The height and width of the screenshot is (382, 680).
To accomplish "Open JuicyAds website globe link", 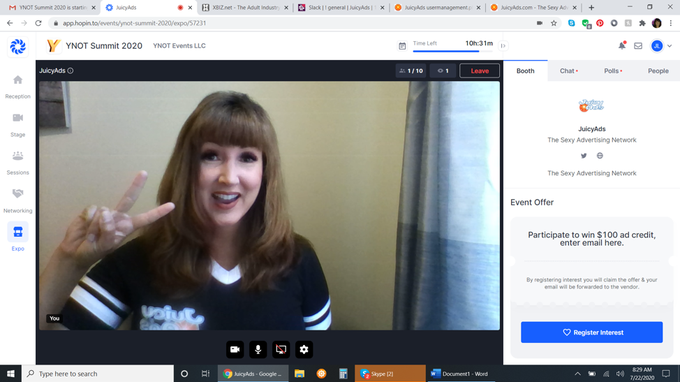I will 600,156.
